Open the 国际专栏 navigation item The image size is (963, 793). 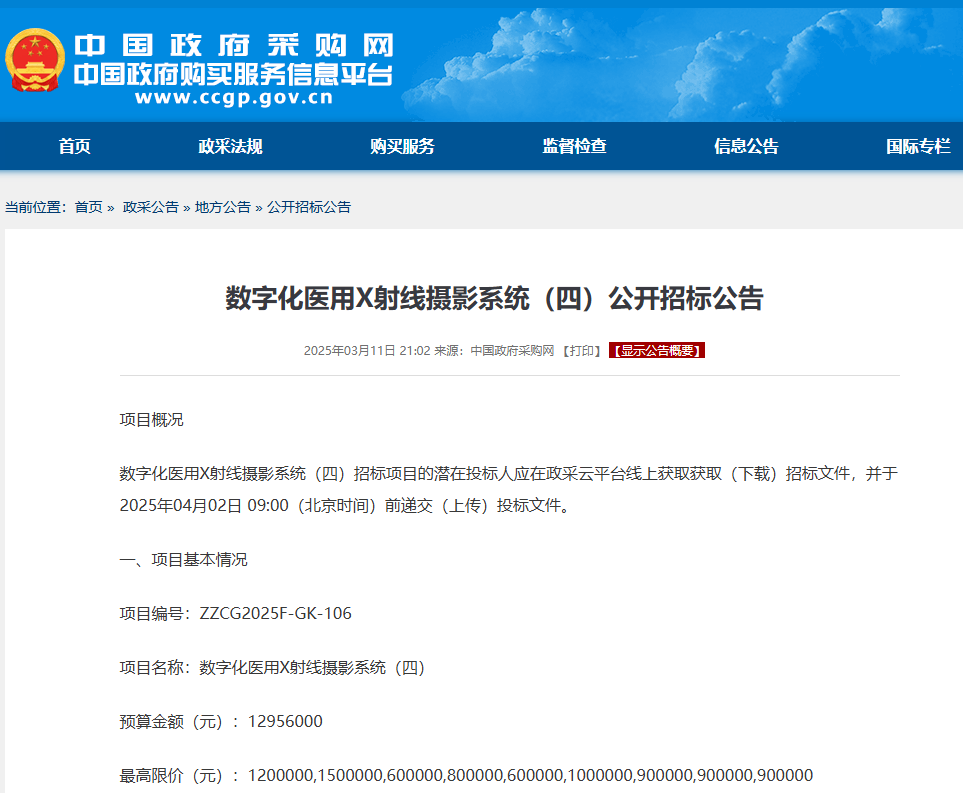click(x=917, y=146)
